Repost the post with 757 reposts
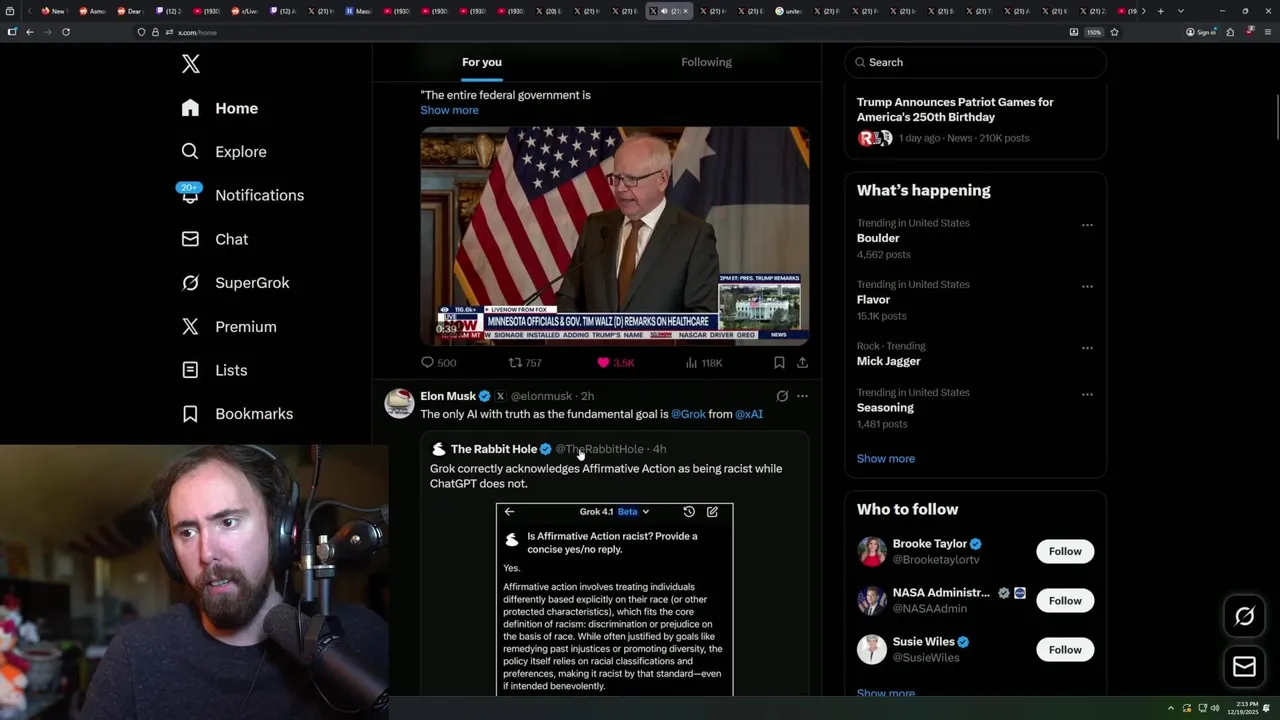 525,363
